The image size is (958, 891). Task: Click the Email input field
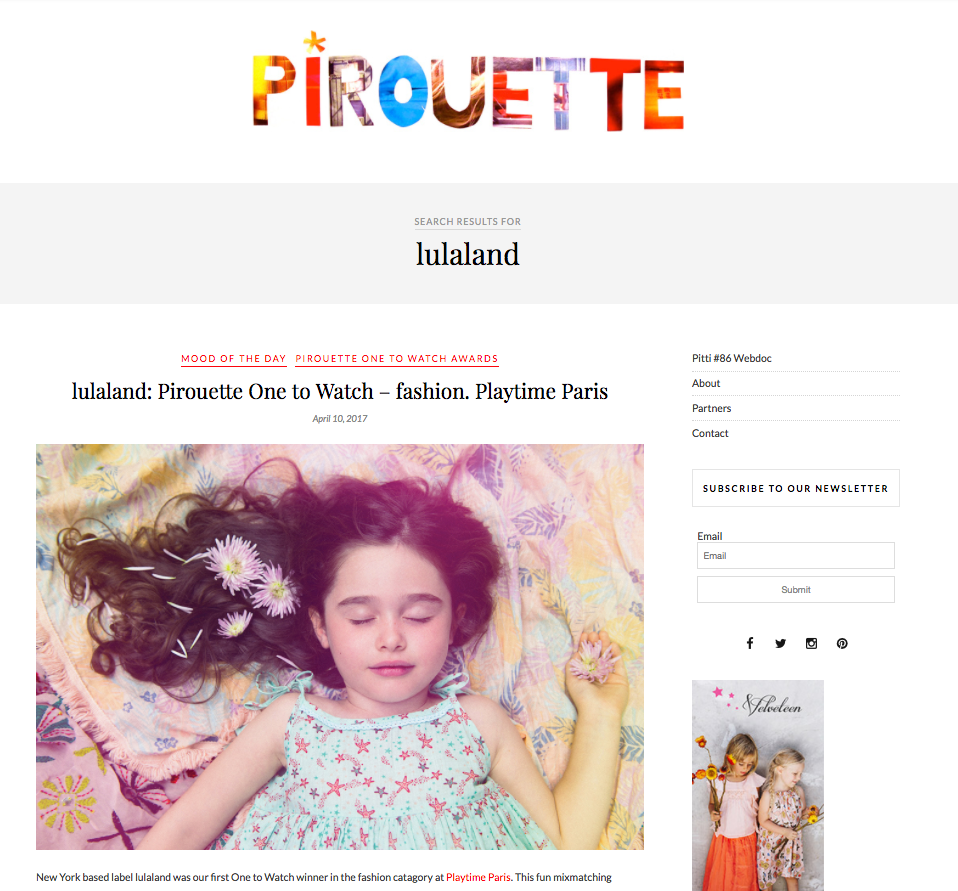pos(795,556)
